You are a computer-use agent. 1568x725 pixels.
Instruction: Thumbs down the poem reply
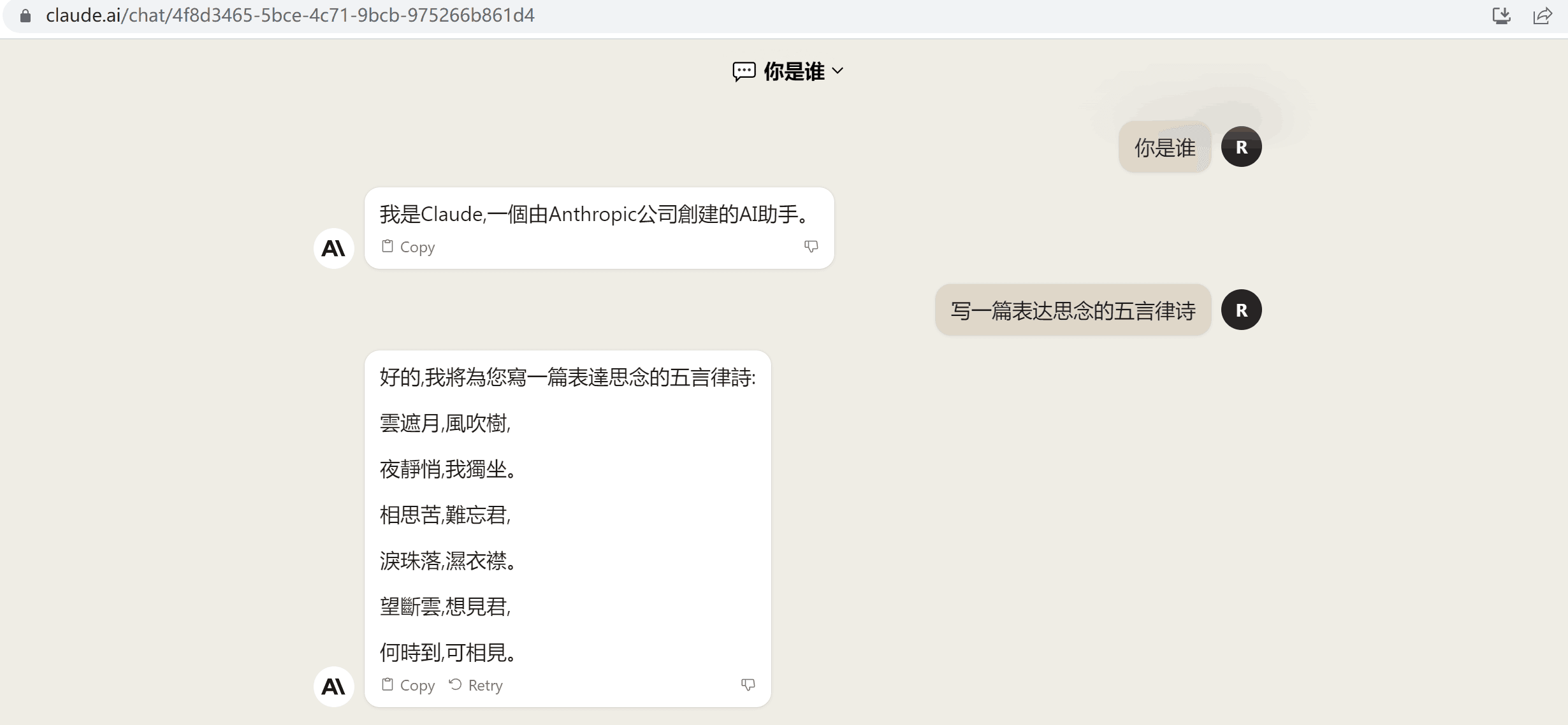748,684
